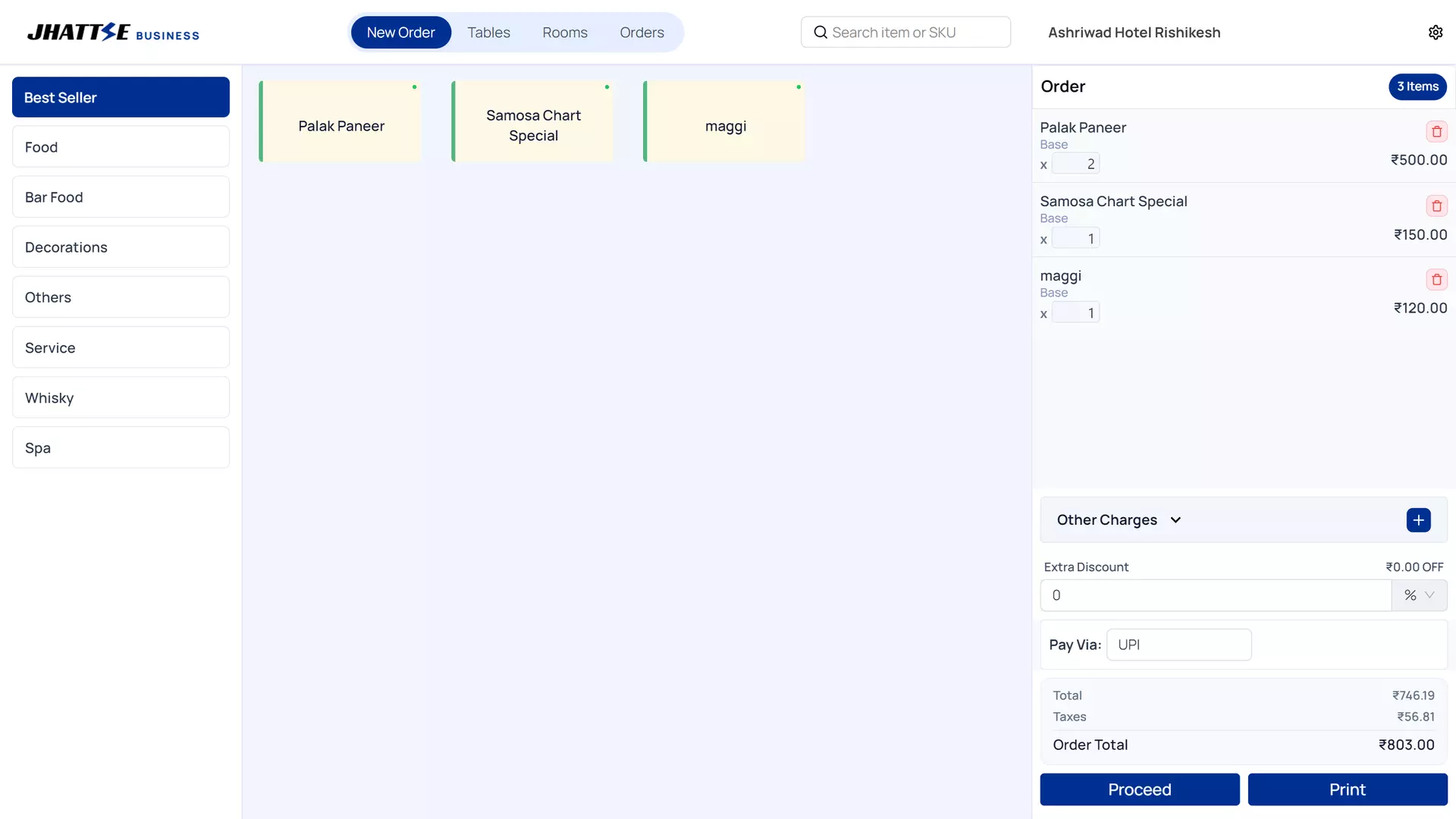Click the Order panel heading
The height and width of the screenshot is (819, 1456).
tap(1062, 86)
